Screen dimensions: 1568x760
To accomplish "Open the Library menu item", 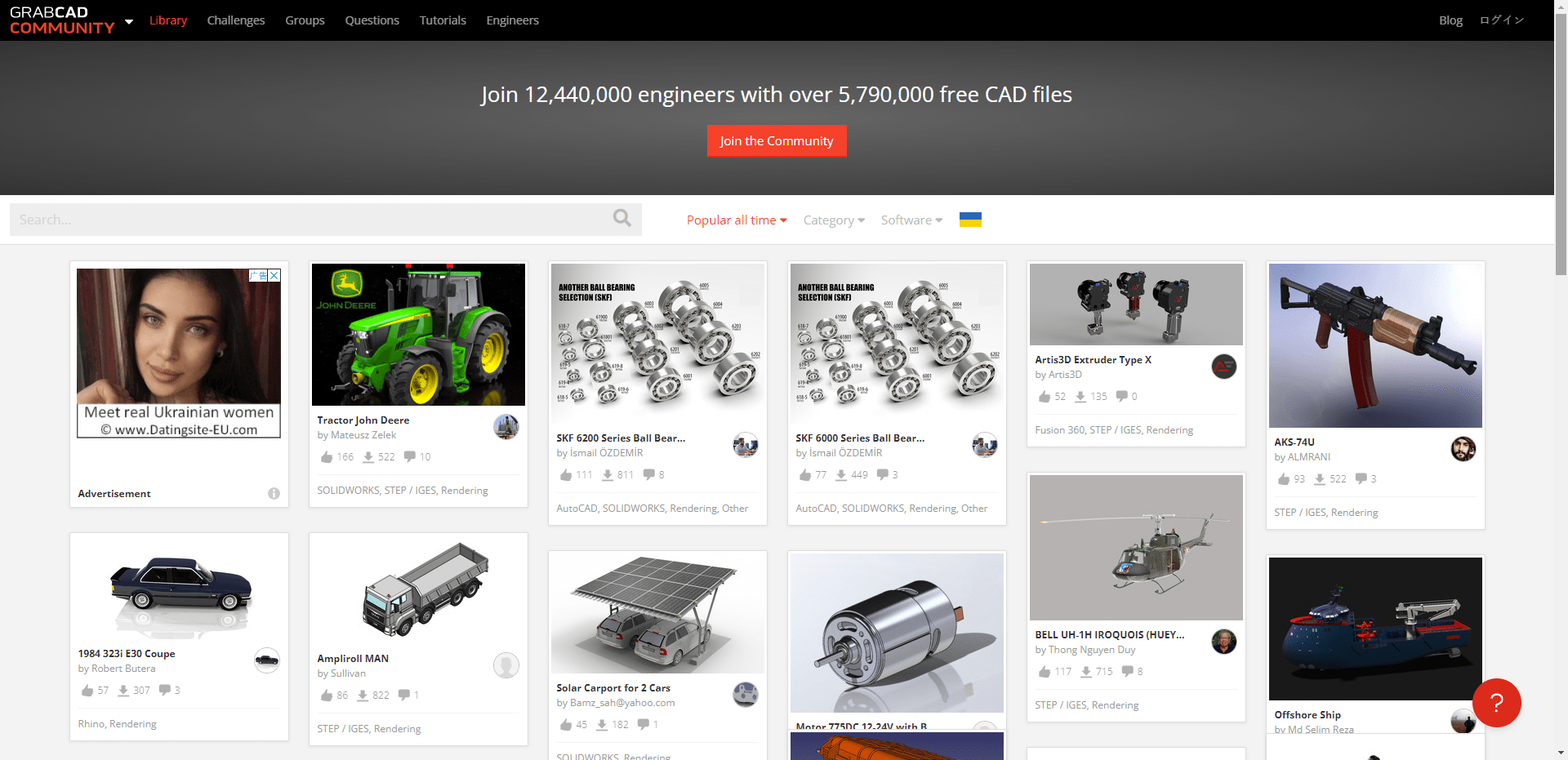I will [x=168, y=20].
